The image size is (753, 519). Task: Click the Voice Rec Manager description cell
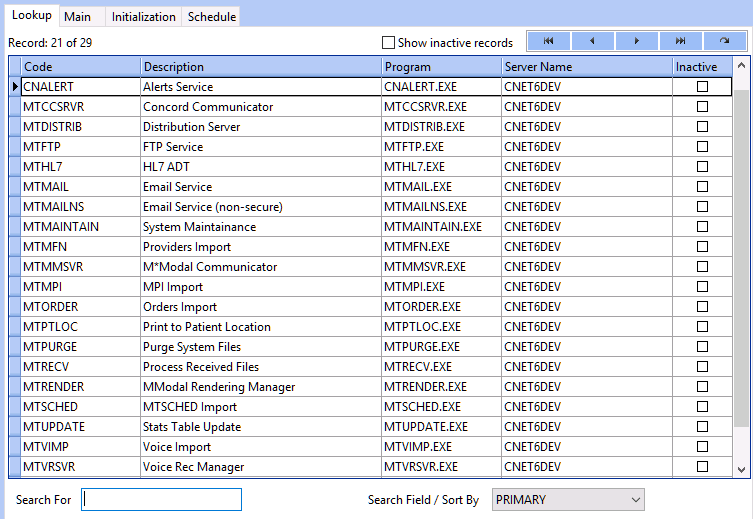coord(261,467)
